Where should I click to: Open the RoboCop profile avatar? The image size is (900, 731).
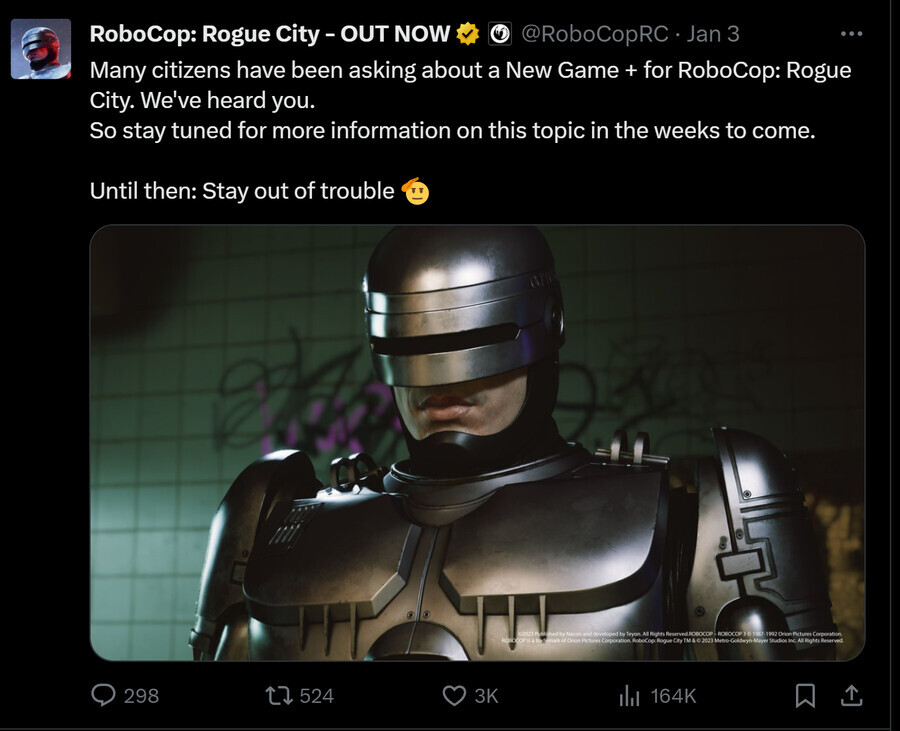[x=41, y=49]
